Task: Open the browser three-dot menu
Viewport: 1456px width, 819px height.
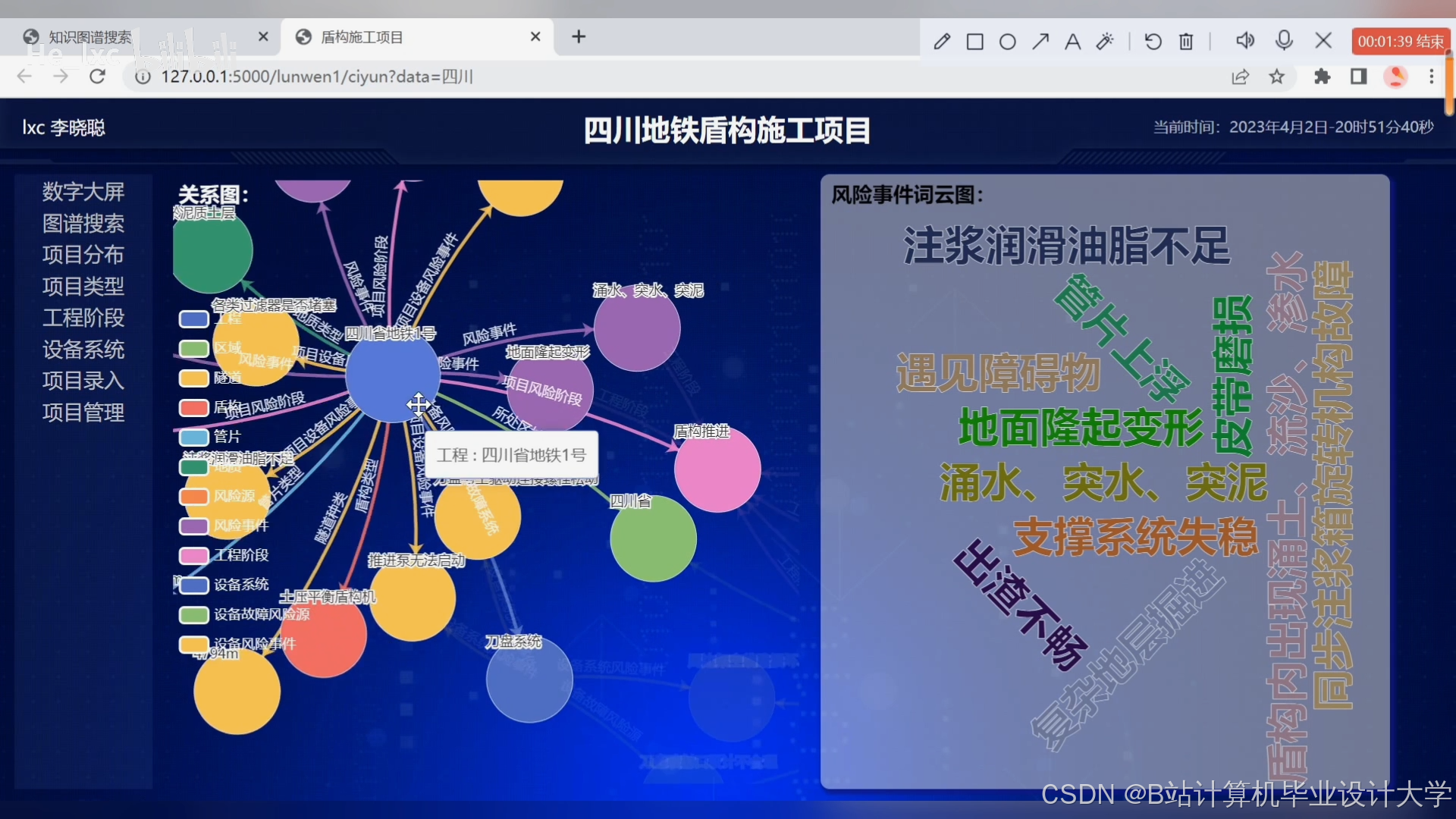Action: click(x=1432, y=77)
